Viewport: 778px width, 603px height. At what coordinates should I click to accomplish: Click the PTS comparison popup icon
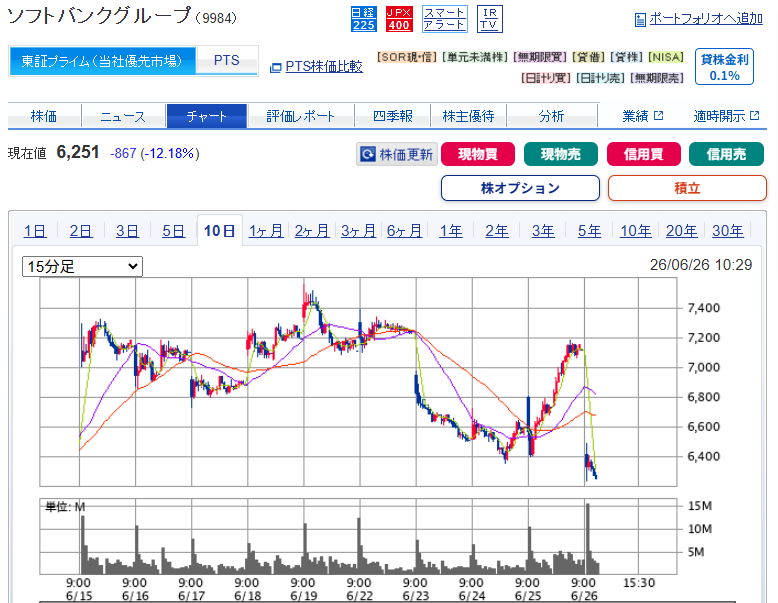click(x=275, y=67)
